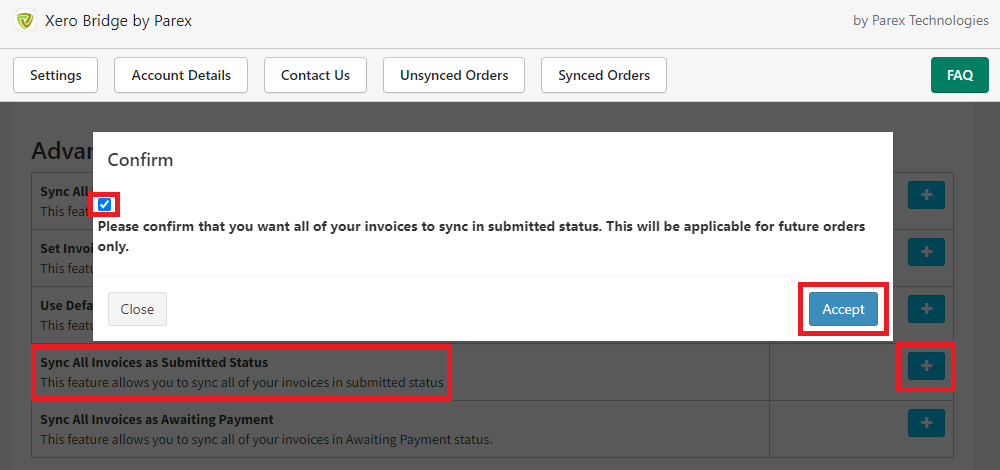Click the 'Confirm' dialog title

(140, 159)
